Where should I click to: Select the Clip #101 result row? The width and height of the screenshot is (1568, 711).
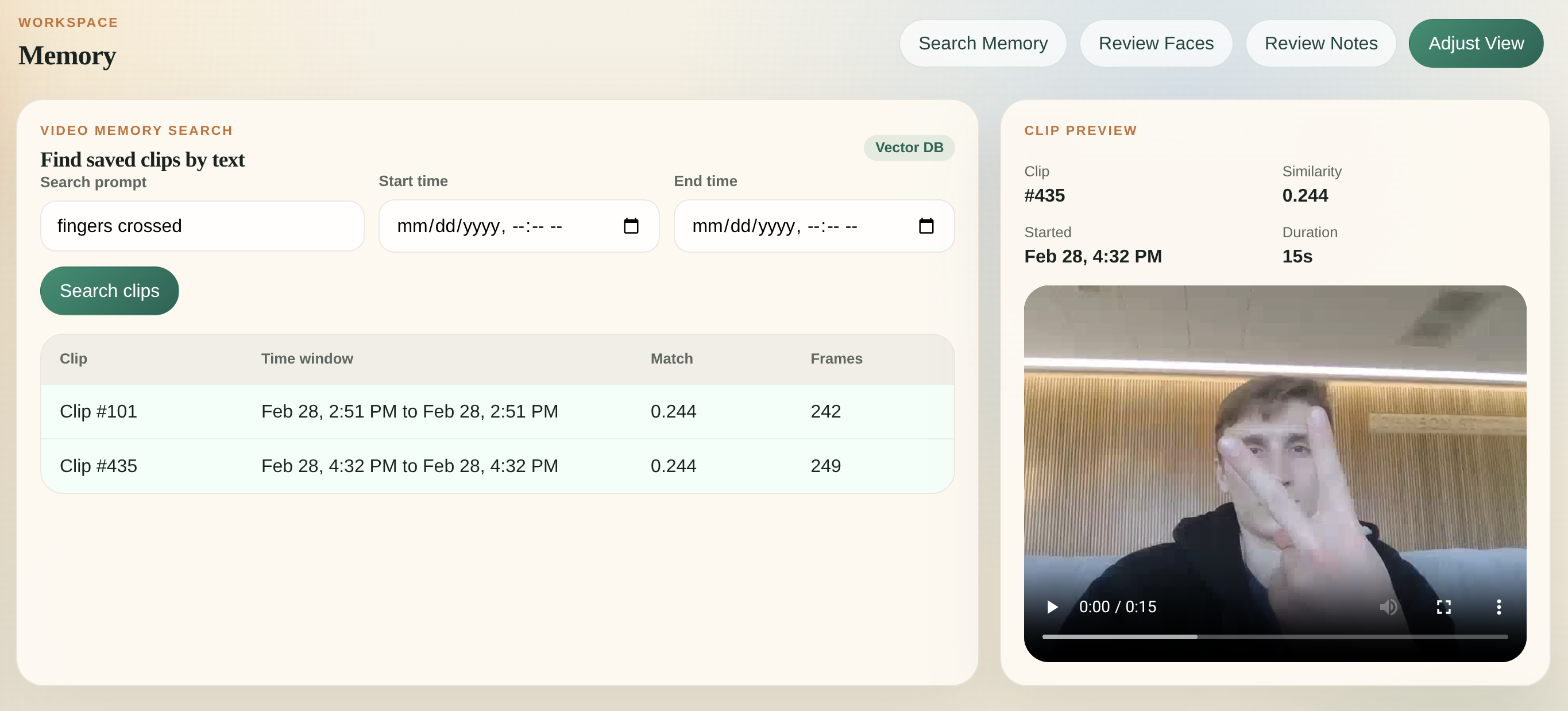coord(497,412)
